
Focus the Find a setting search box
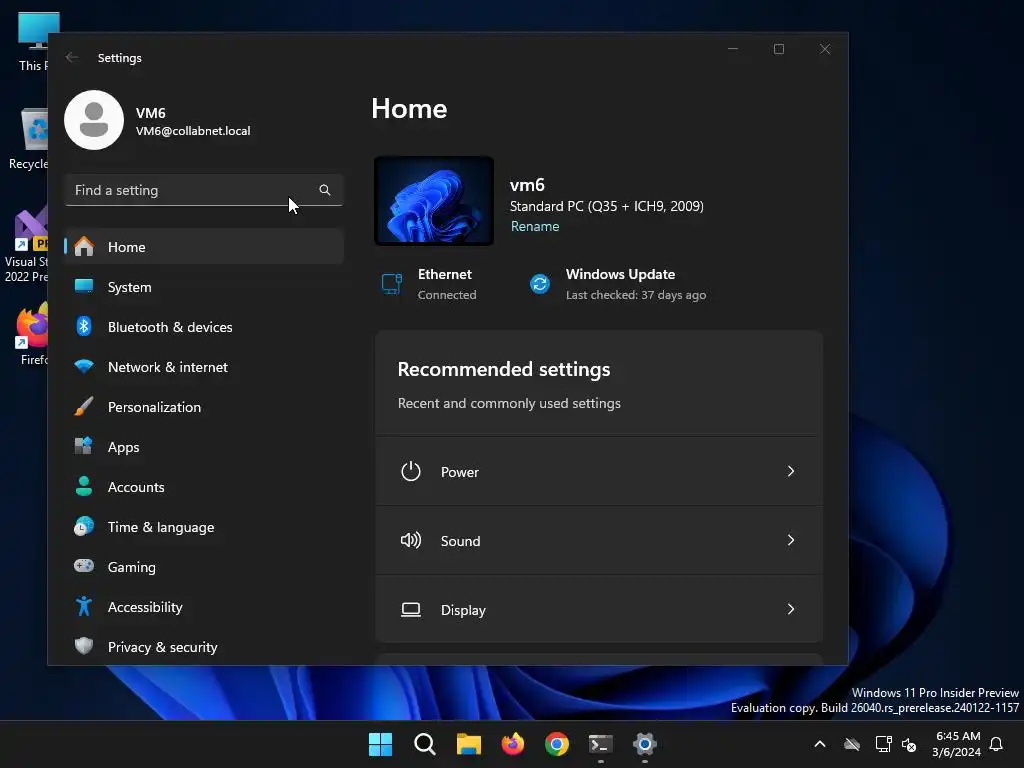pos(204,190)
